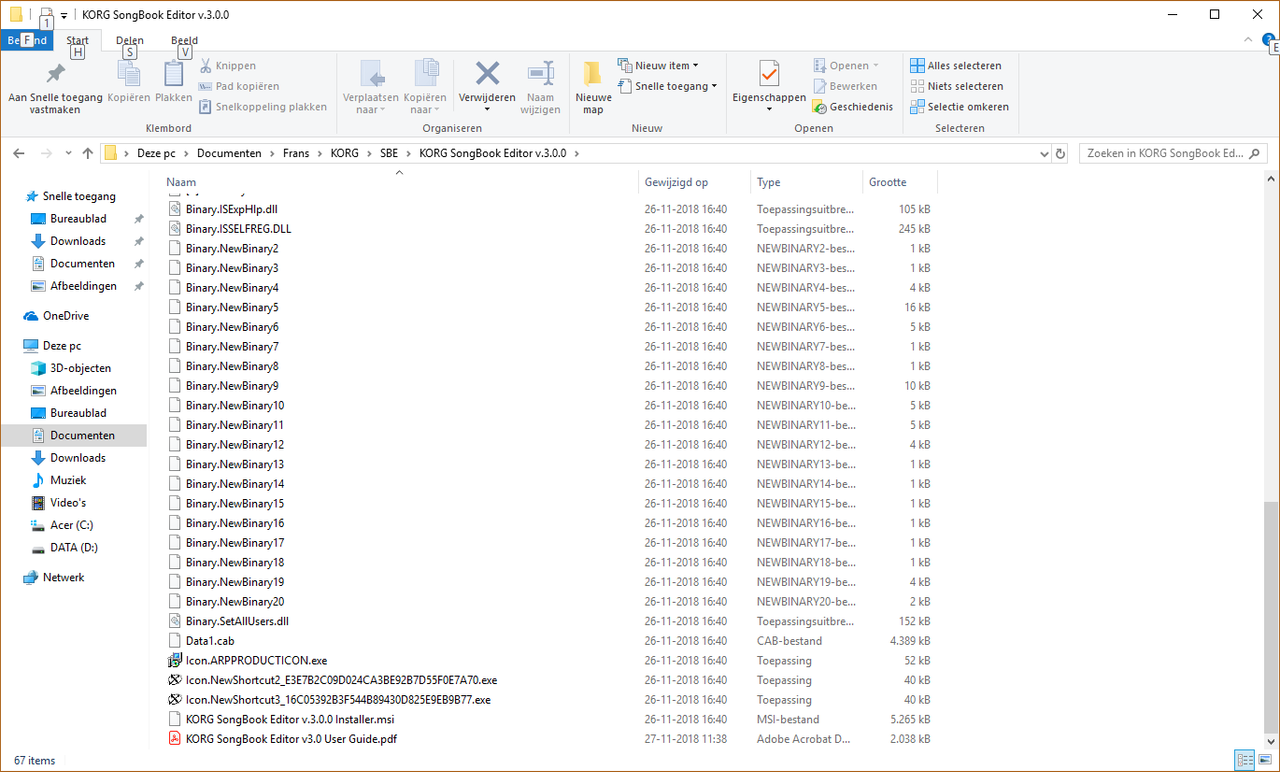Open the Bestand file menu tab

(x=27, y=41)
